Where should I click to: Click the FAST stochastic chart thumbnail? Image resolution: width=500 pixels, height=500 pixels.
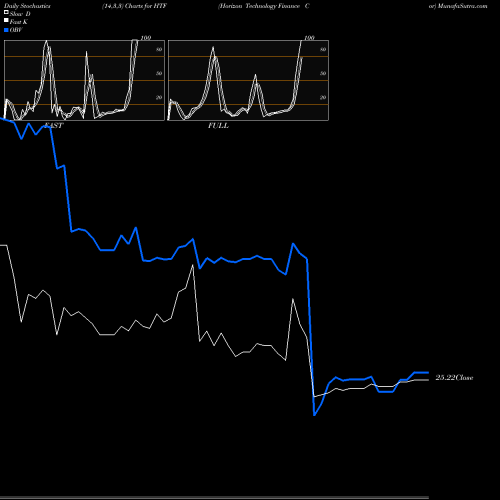pos(84,80)
